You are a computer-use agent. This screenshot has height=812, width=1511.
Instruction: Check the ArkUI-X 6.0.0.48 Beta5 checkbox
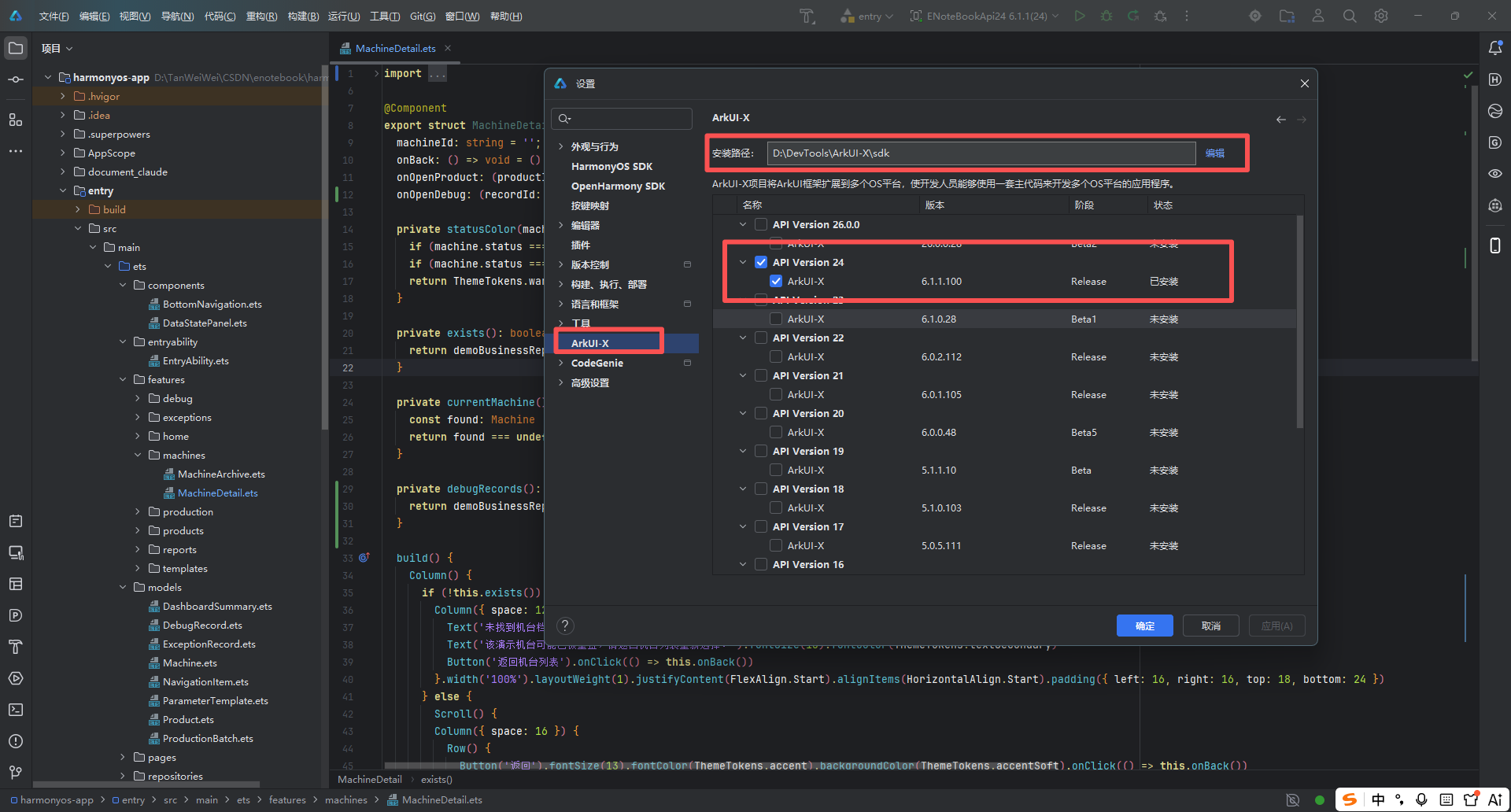pyautogui.click(x=776, y=432)
